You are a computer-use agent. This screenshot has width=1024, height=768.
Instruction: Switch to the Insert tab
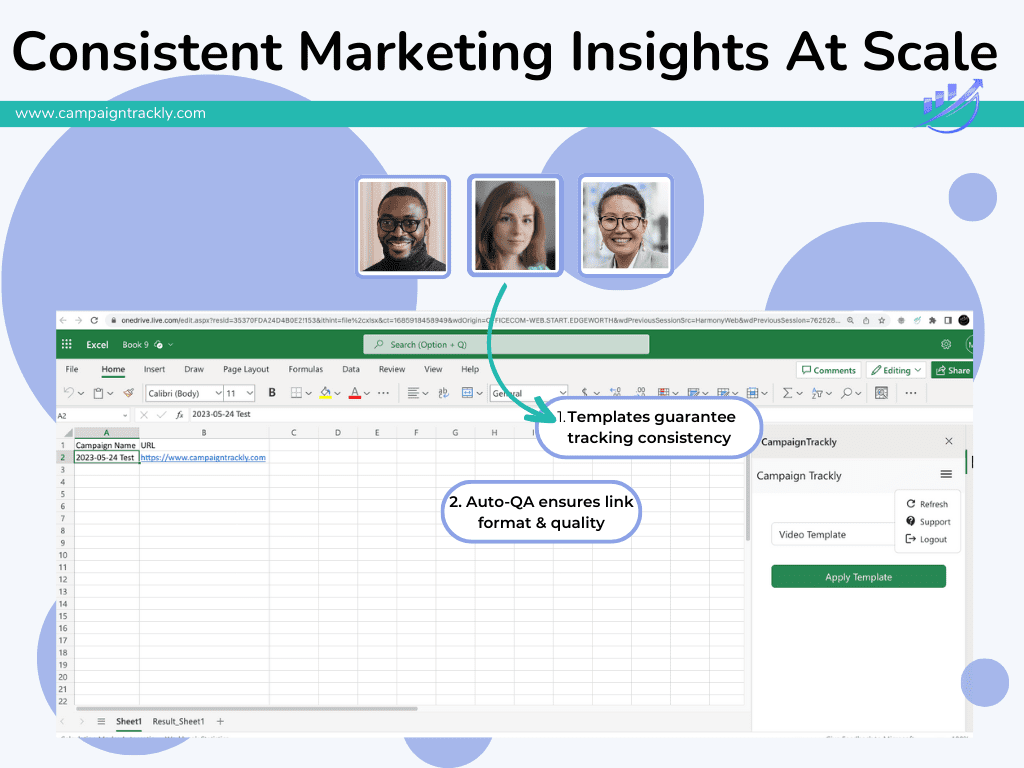(154, 369)
